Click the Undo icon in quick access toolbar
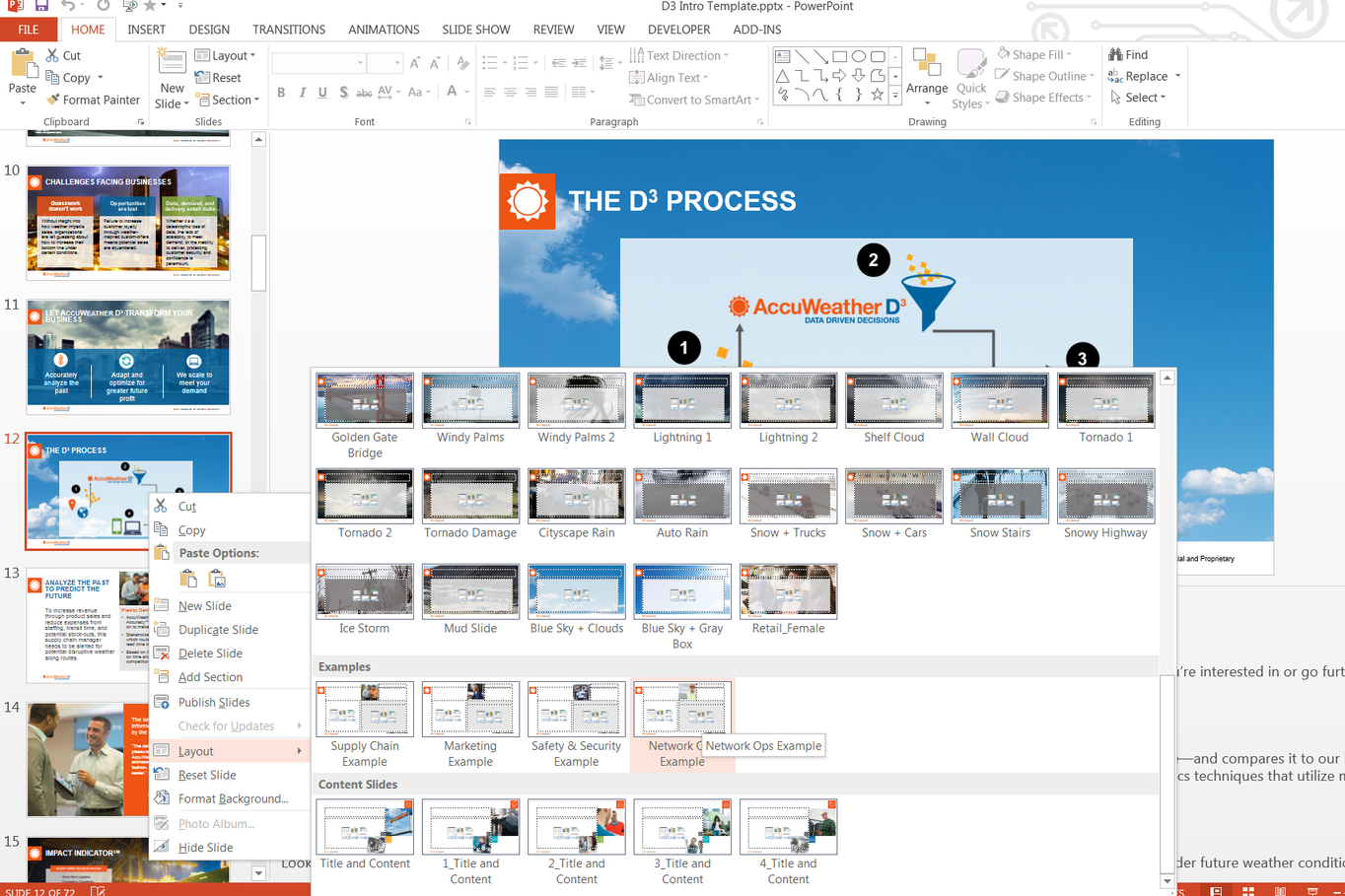The width and height of the screenshot is (1345, 896). point(67,6)
